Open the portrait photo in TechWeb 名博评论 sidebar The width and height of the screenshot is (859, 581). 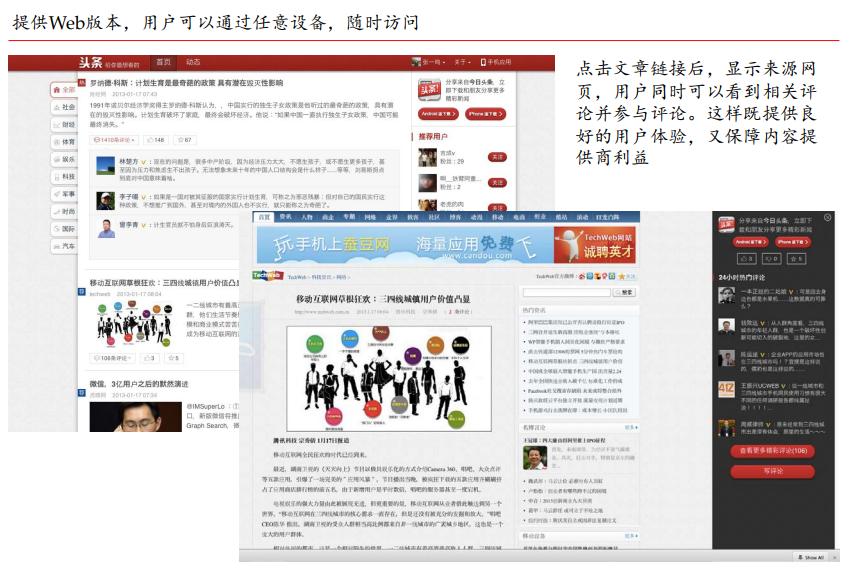(536, 458)
